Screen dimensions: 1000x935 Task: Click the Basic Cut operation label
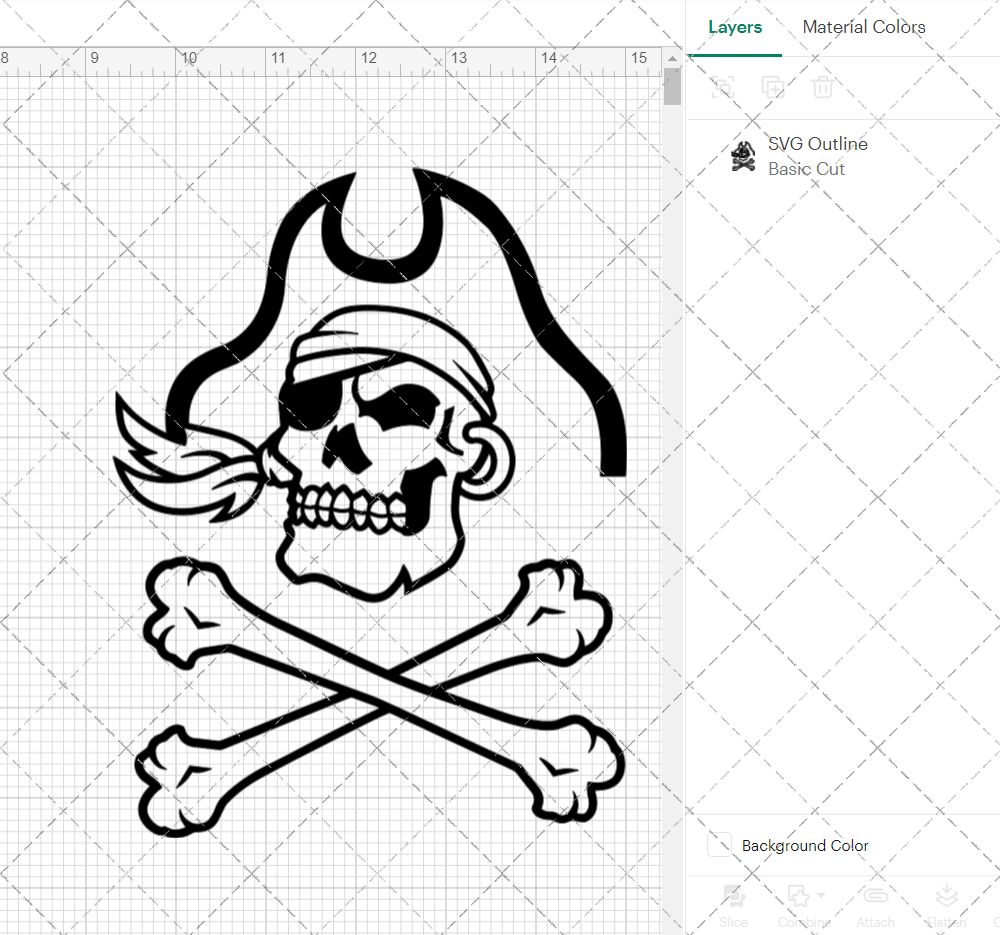tap(806, 169)
